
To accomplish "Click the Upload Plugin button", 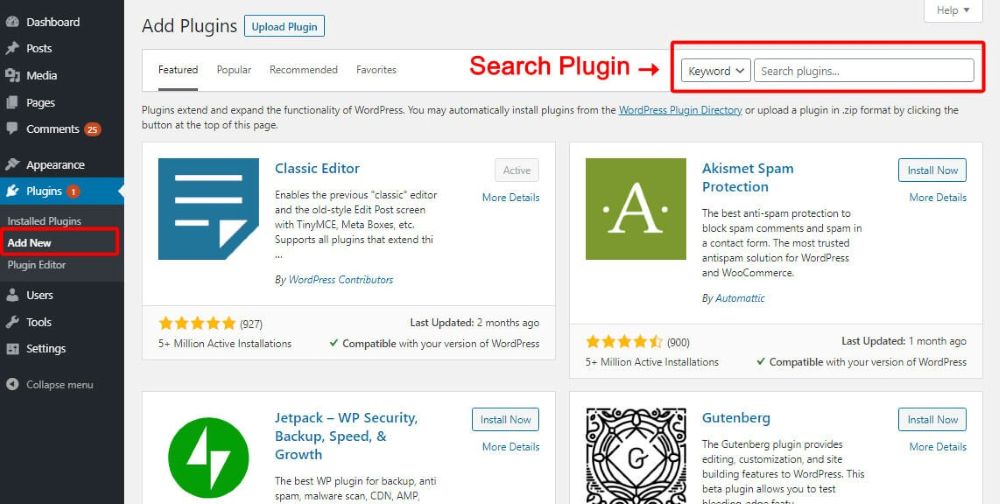I will 284,27.
